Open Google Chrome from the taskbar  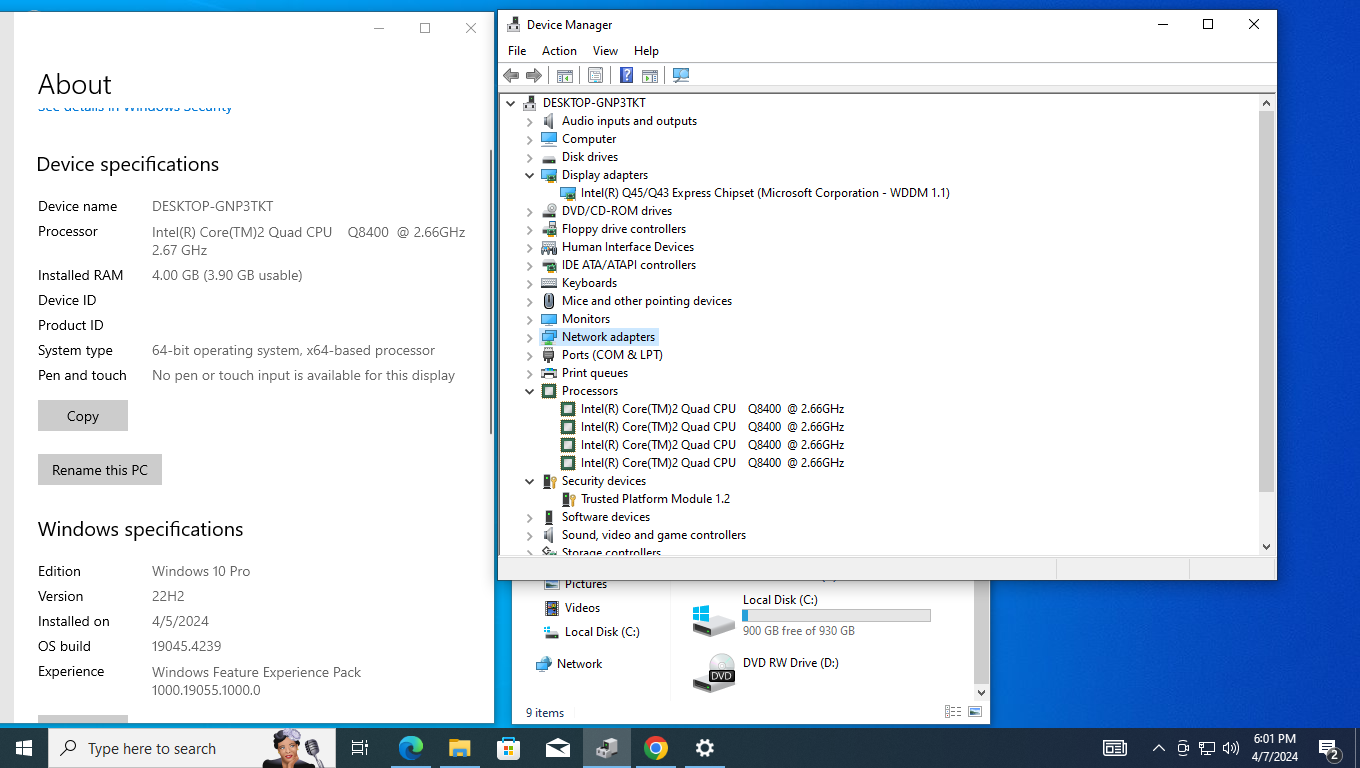pyautogui.click(x=656, y=748)
